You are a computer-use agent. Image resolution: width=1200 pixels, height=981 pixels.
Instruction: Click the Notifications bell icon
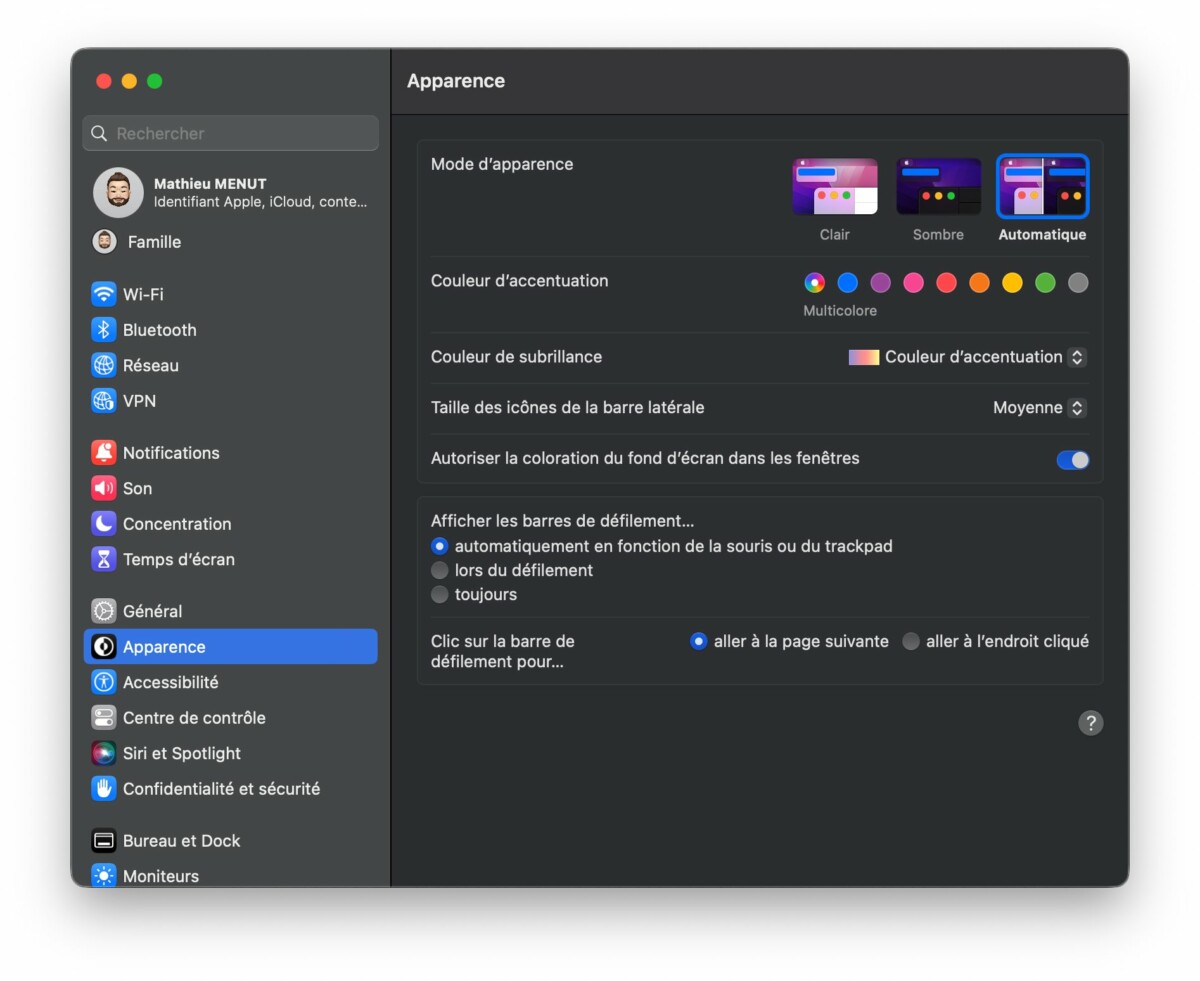pos(104,453)
